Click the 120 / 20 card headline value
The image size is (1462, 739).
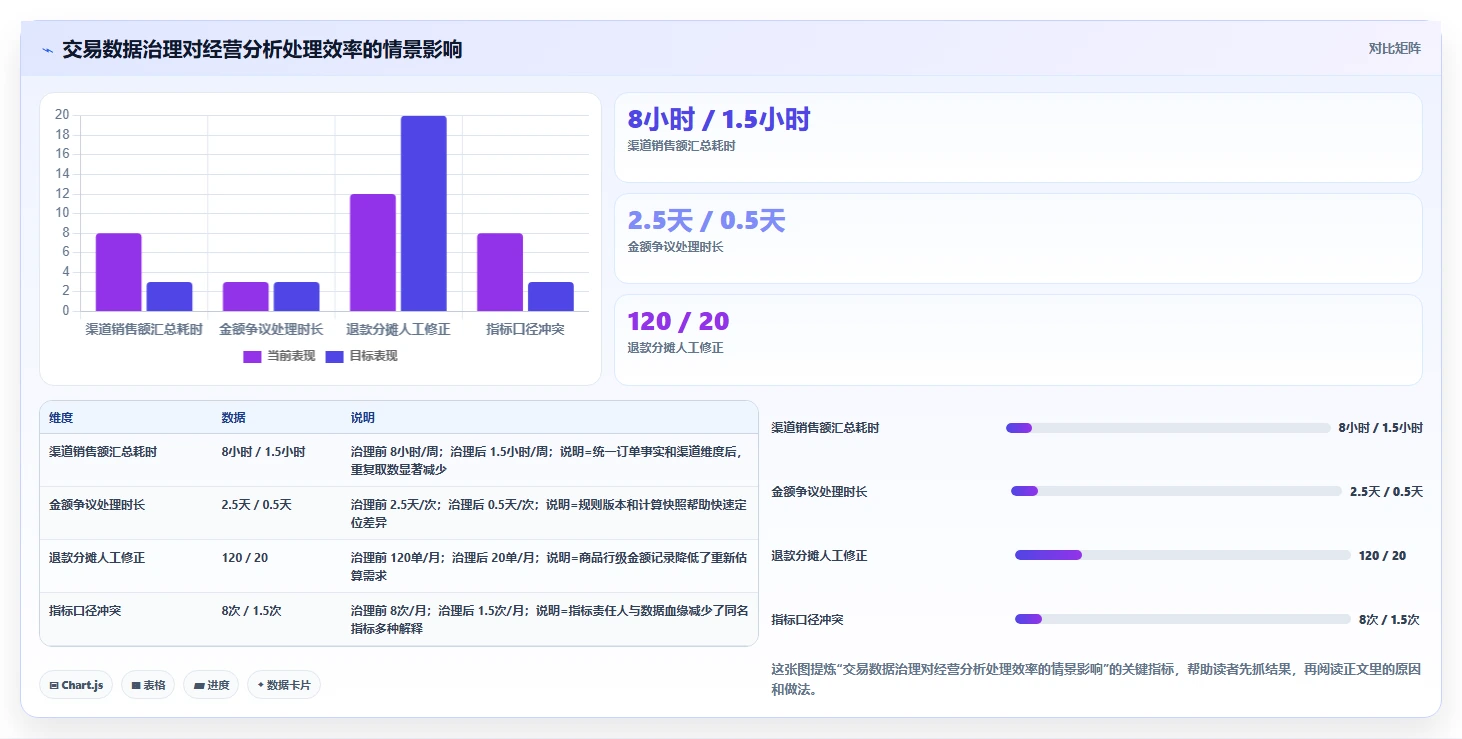tap(678, 322)
